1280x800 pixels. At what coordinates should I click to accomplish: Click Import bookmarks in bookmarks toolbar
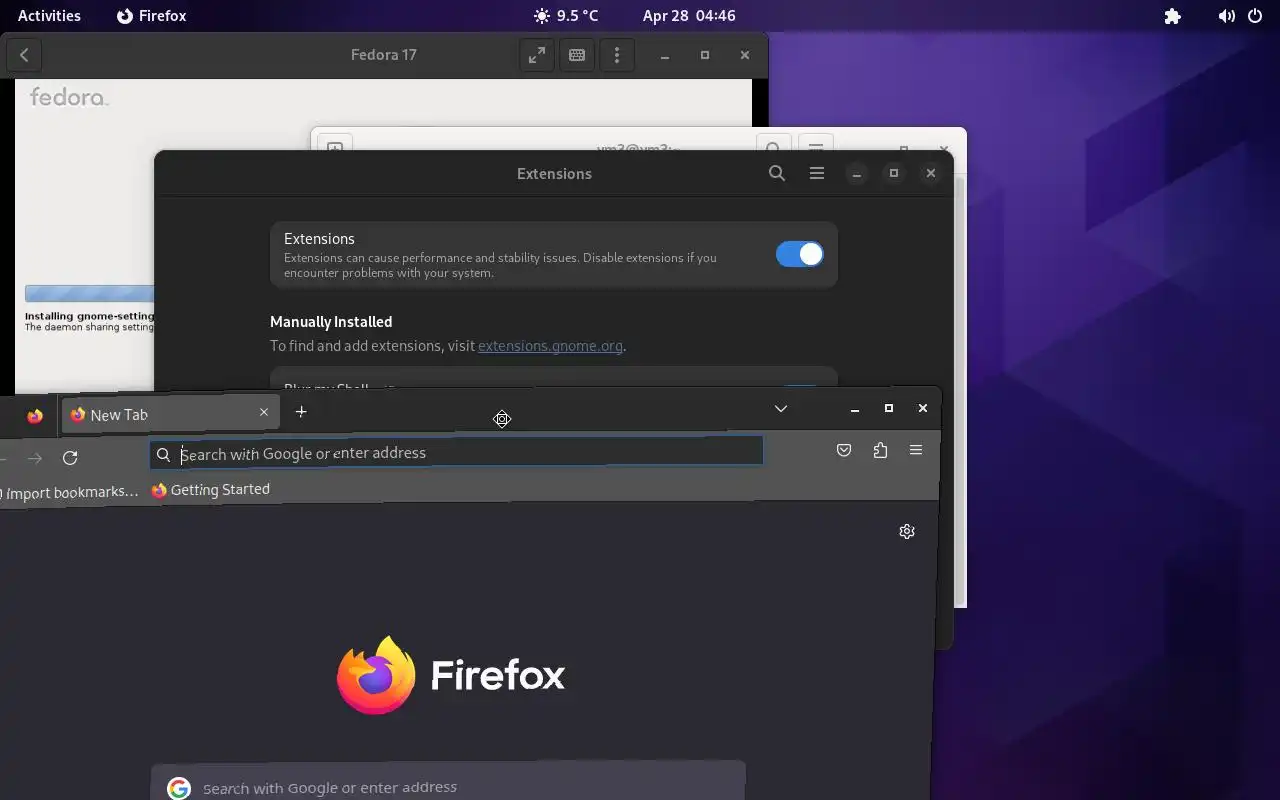68,492
